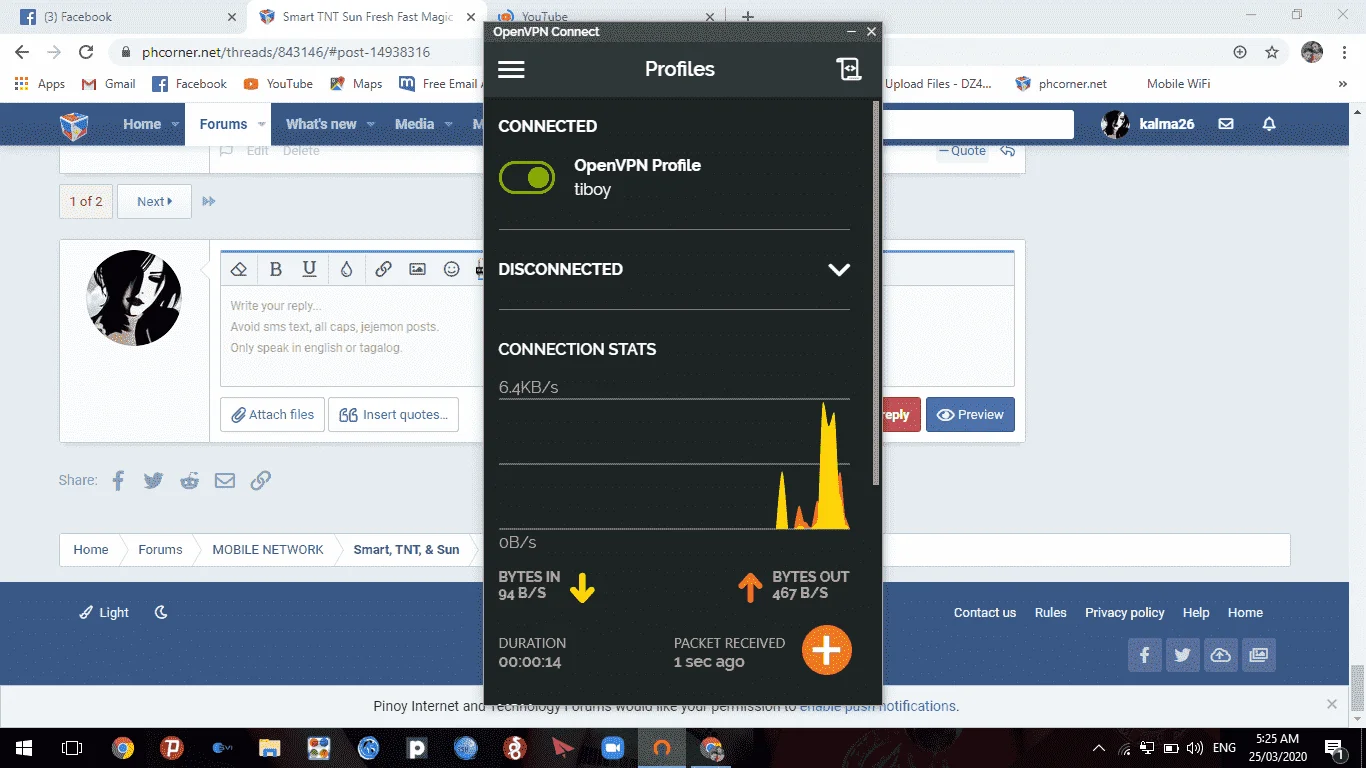Open Windows Start menu

tap(23, 747)
